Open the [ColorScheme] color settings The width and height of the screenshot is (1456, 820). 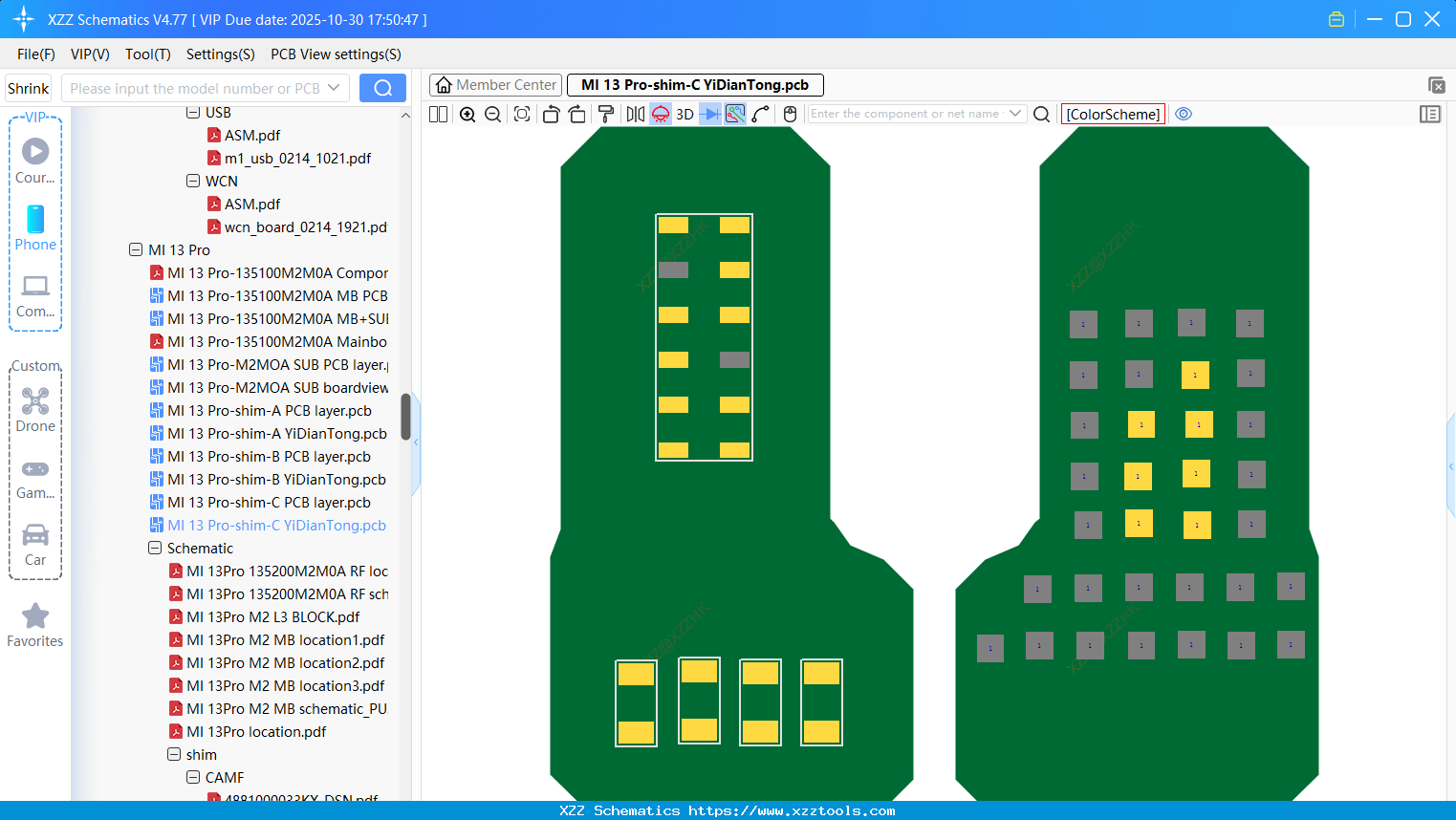(x=1112, y=114)
